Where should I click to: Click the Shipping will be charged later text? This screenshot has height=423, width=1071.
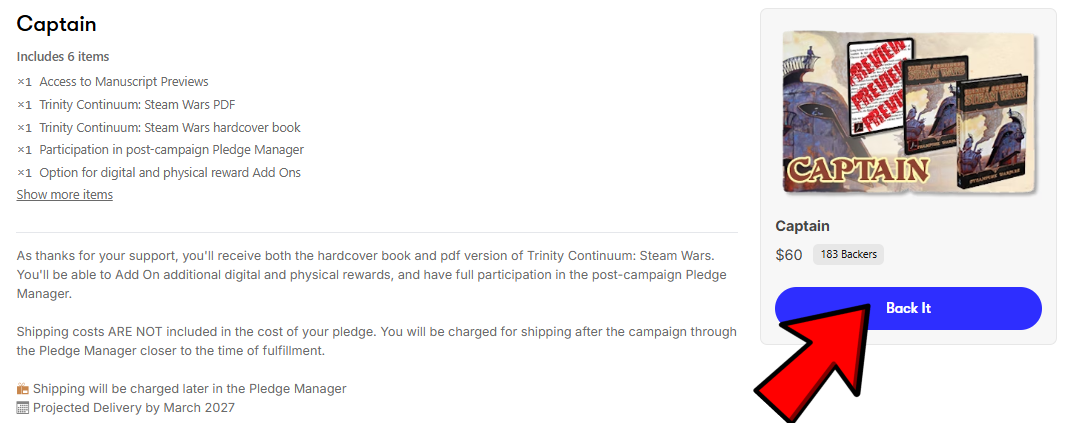tap(189, 389)
